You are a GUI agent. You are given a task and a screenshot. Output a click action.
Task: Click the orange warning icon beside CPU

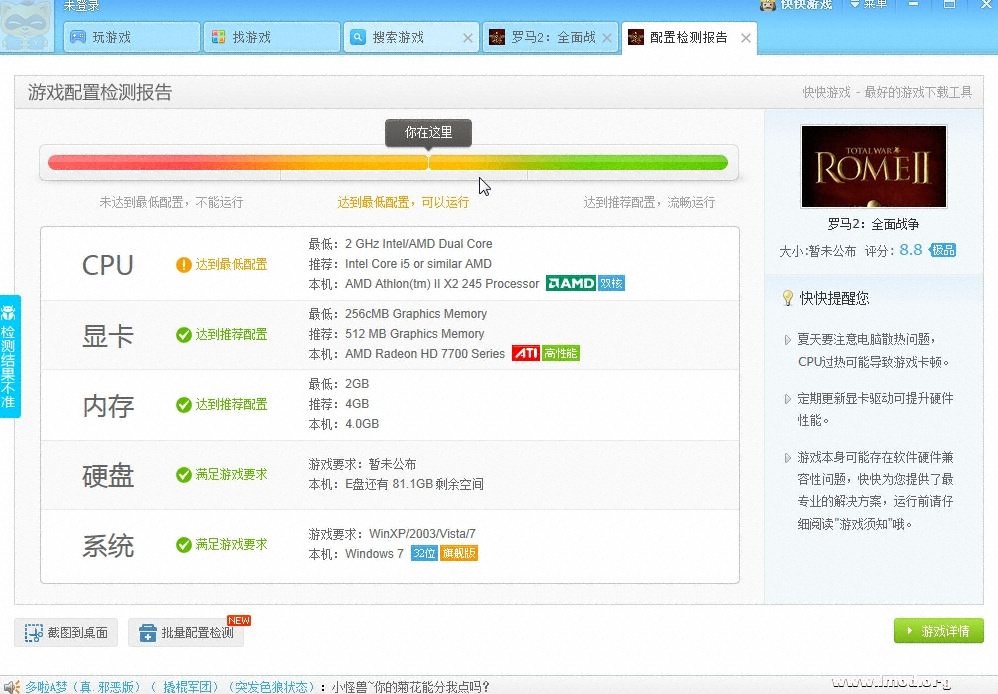click(x=183, y=265)
